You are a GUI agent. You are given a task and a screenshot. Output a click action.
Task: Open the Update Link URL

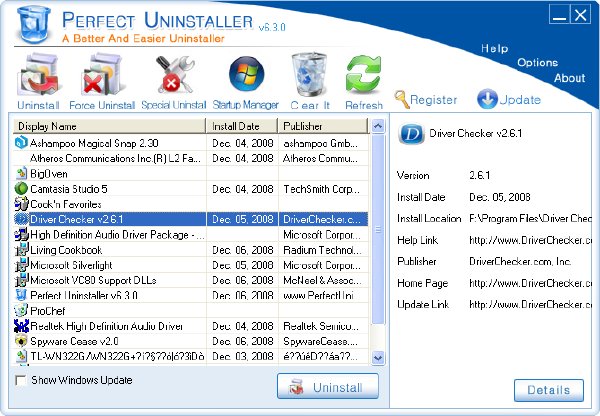point(530,304)
